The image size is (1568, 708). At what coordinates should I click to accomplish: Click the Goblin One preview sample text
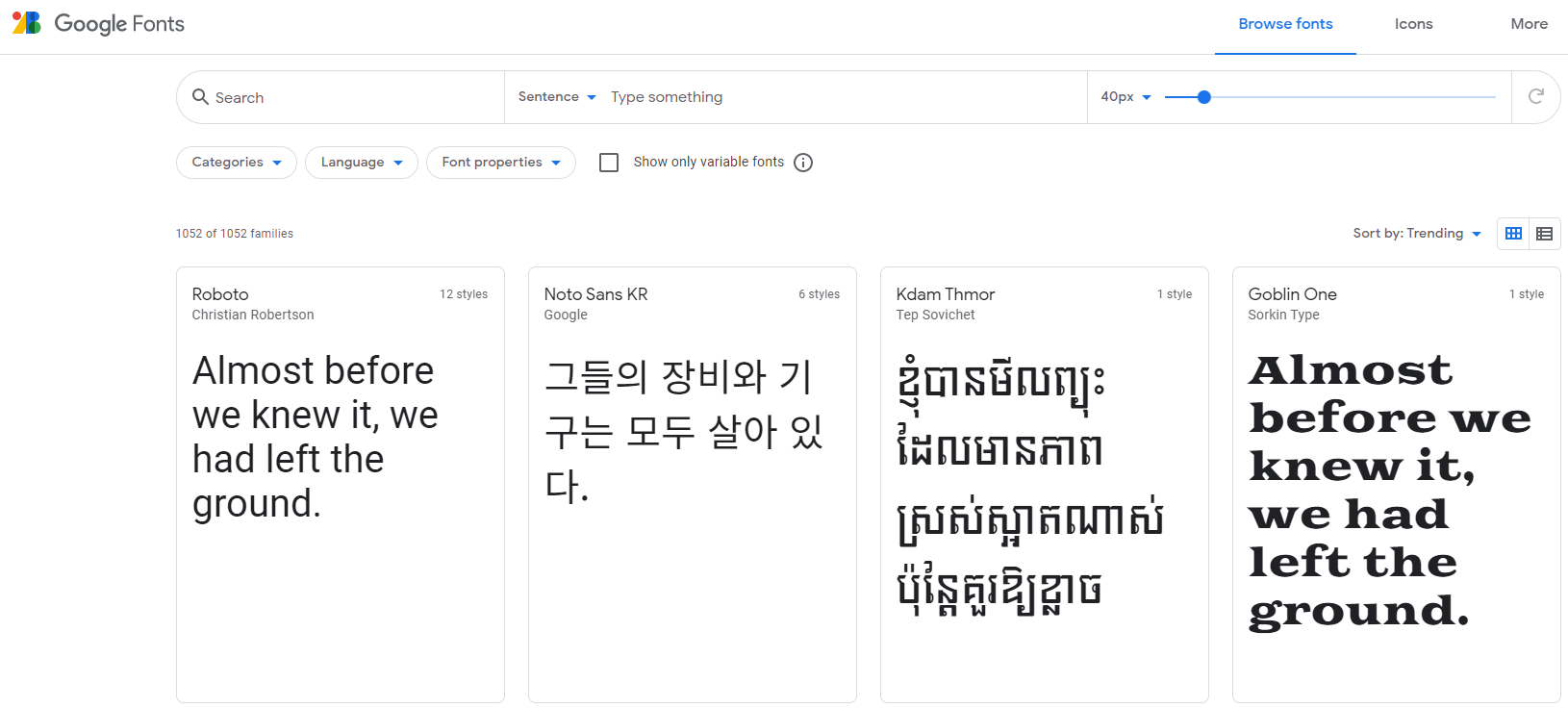[1389, 492]
